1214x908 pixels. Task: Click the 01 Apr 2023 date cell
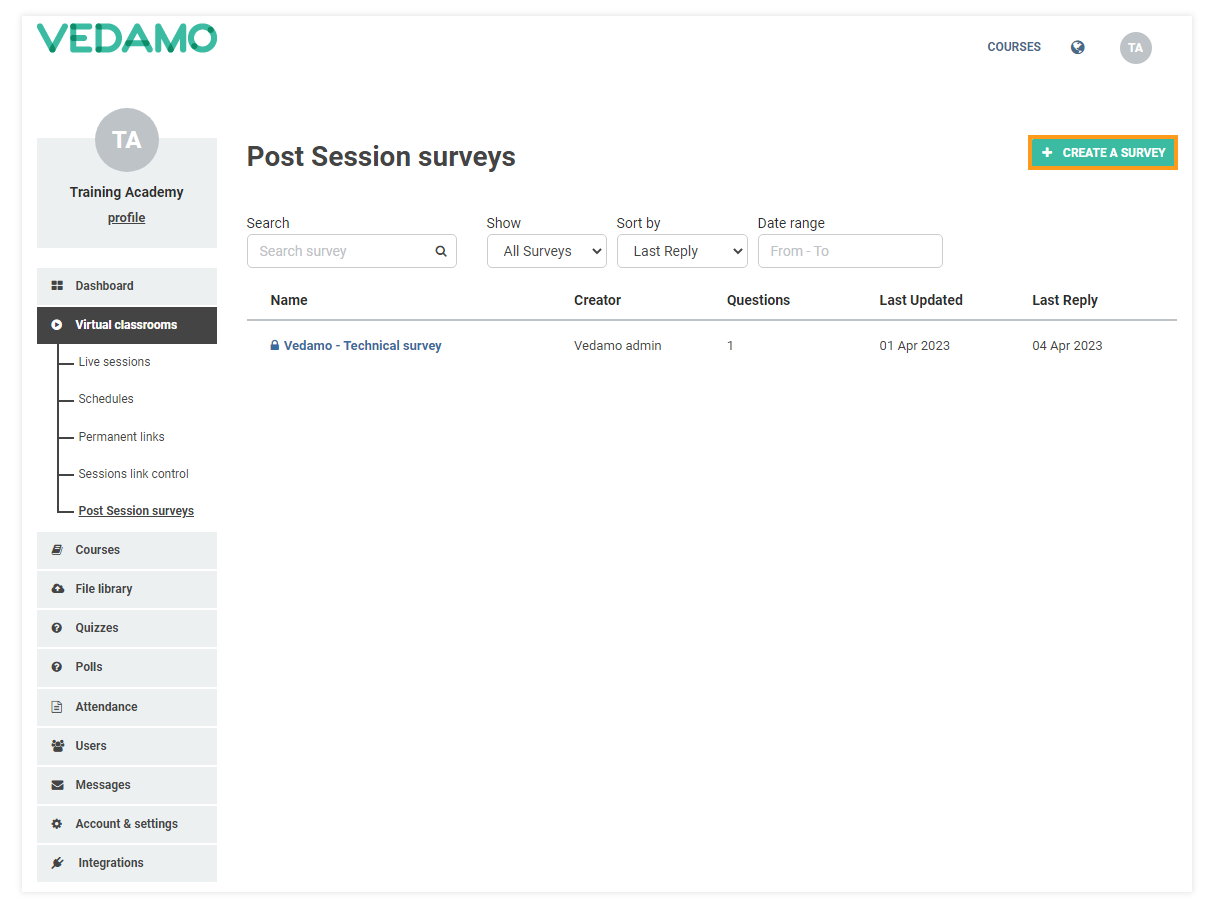click(915, 345)
